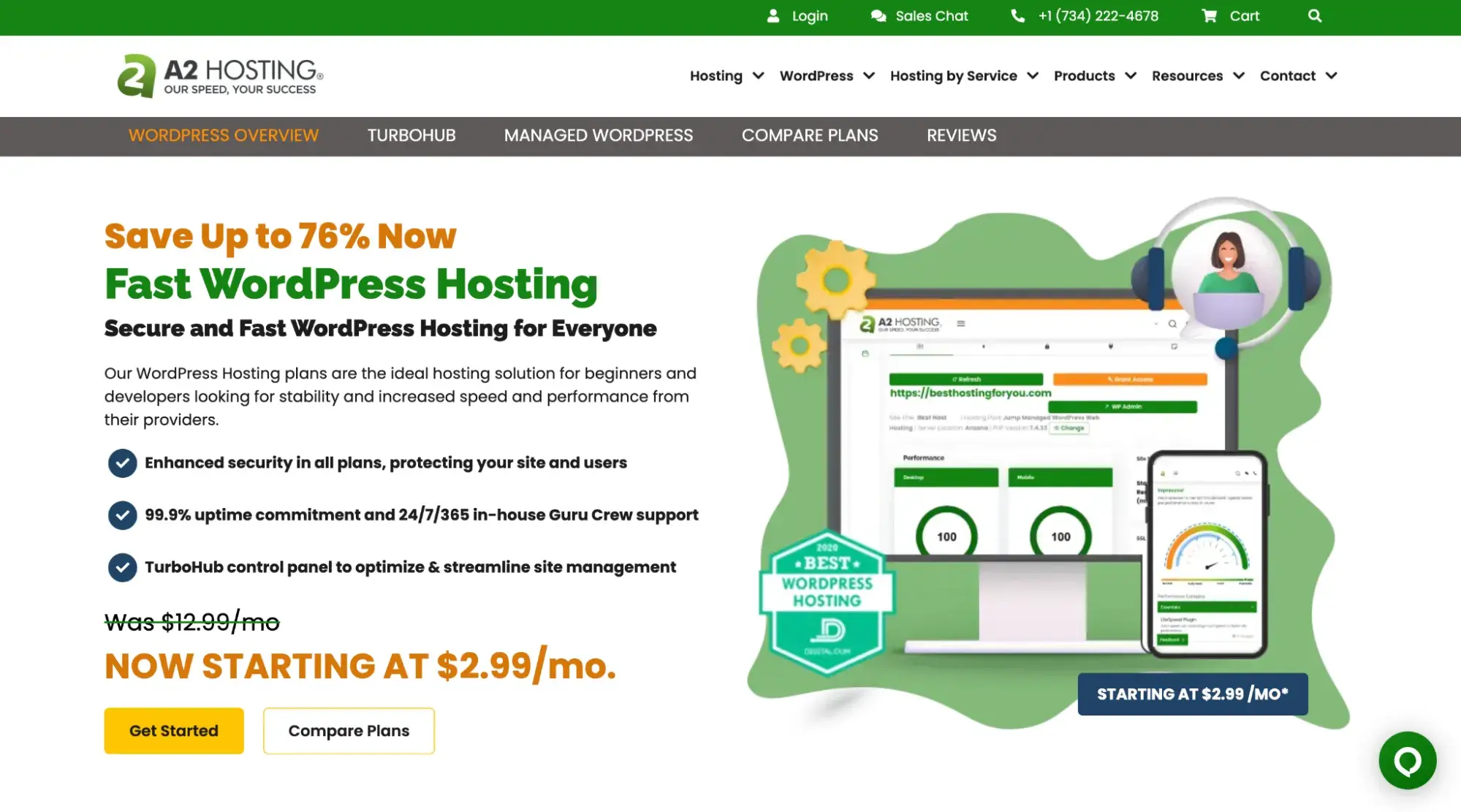This screenshot has width=1461, height=812.
Task: Click checkmark icon beside TurboHub control panel
Action: click(123, 568)
